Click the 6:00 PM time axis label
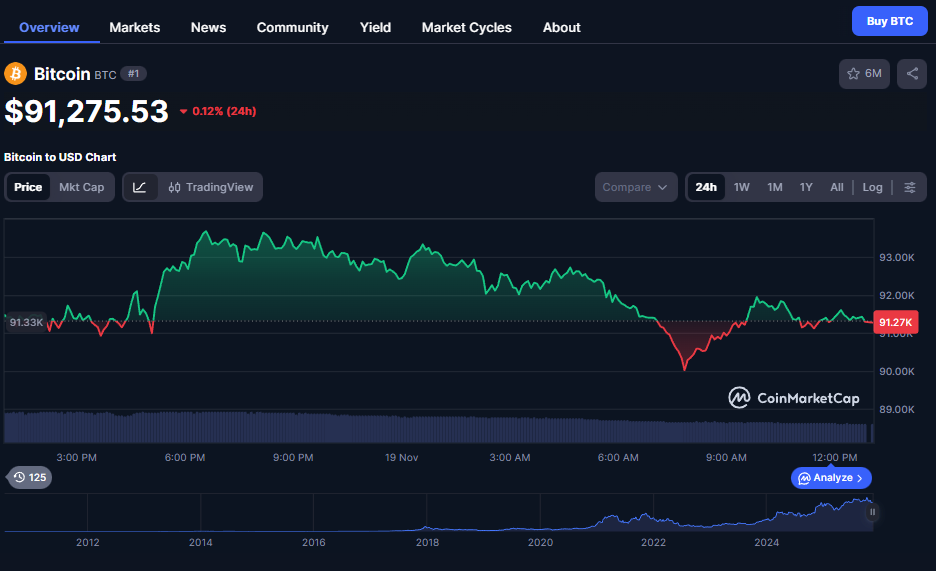Screen dimensions: 936x571 (x=185, y=458)
